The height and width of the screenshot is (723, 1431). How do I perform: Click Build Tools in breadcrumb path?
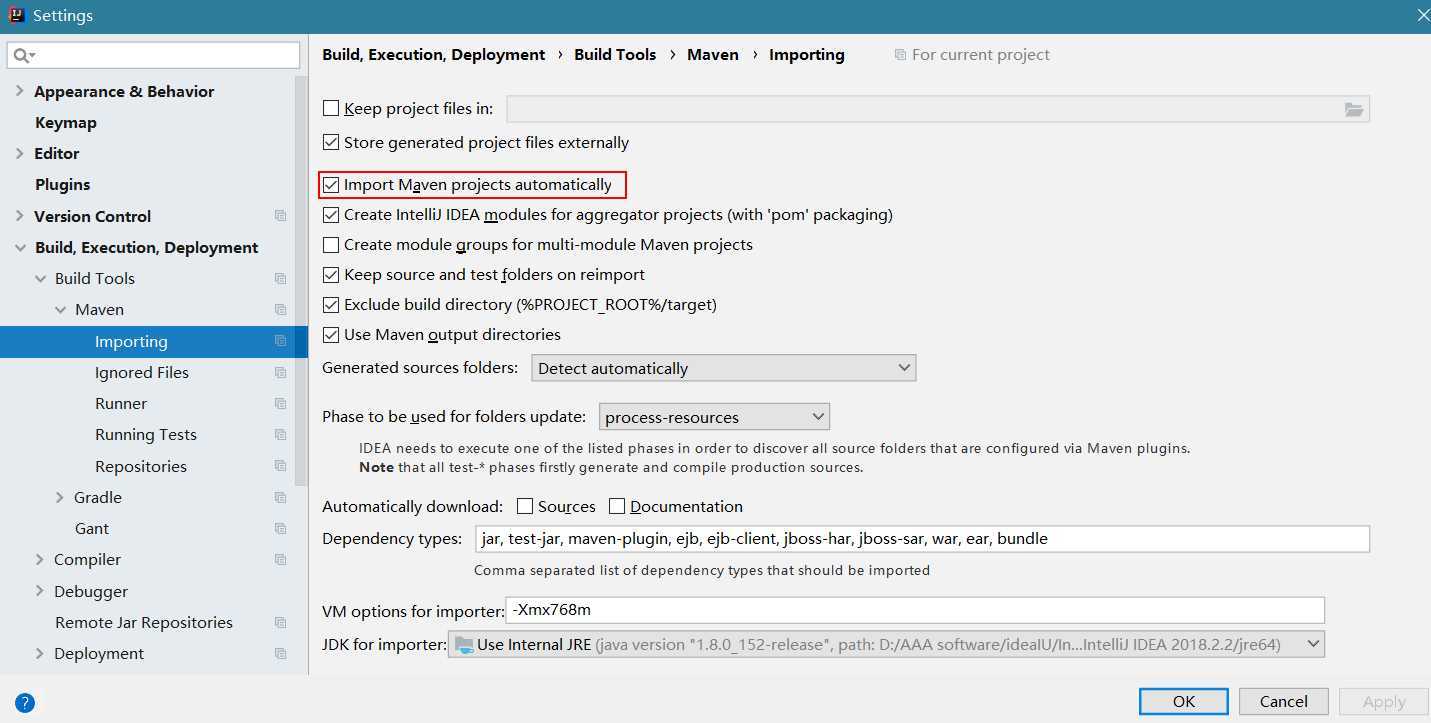615,55
